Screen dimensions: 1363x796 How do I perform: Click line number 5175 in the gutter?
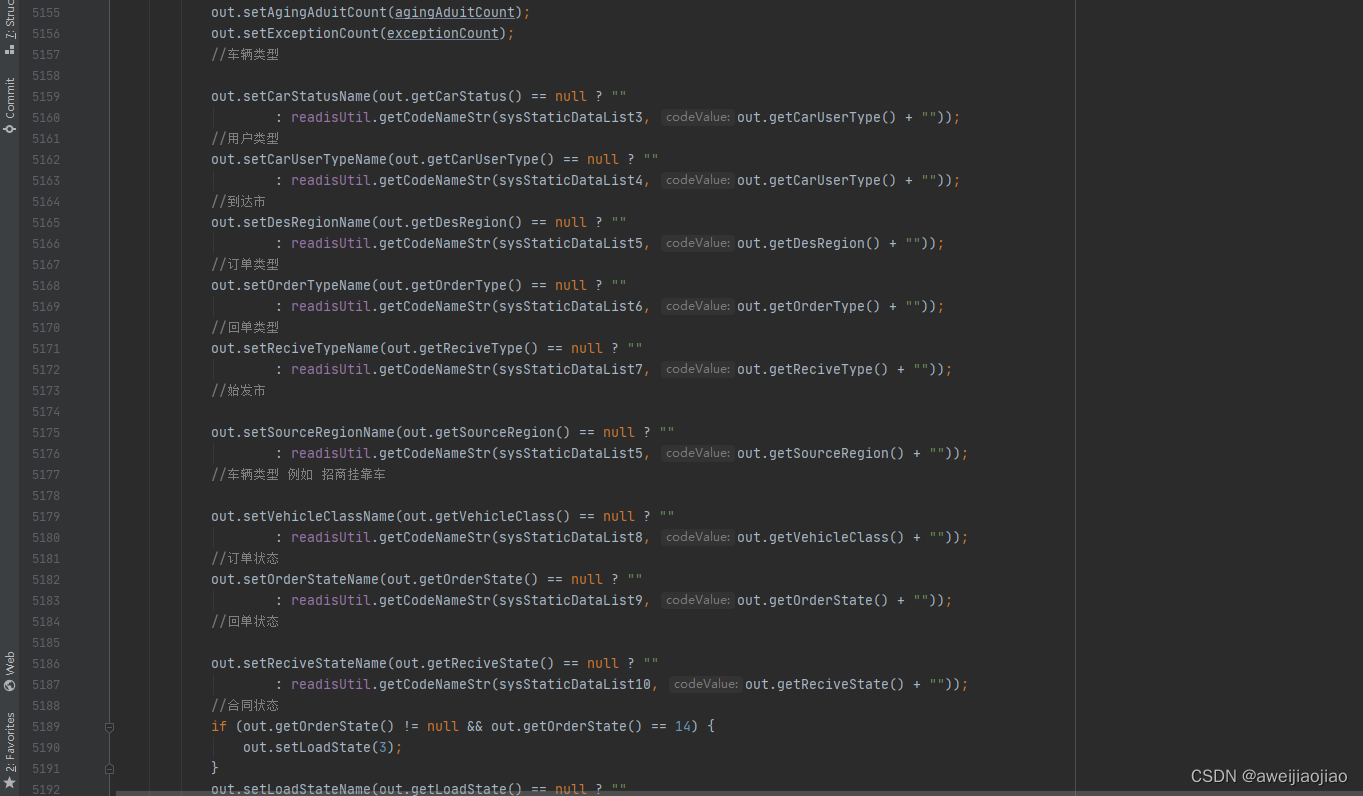[46, 433]
